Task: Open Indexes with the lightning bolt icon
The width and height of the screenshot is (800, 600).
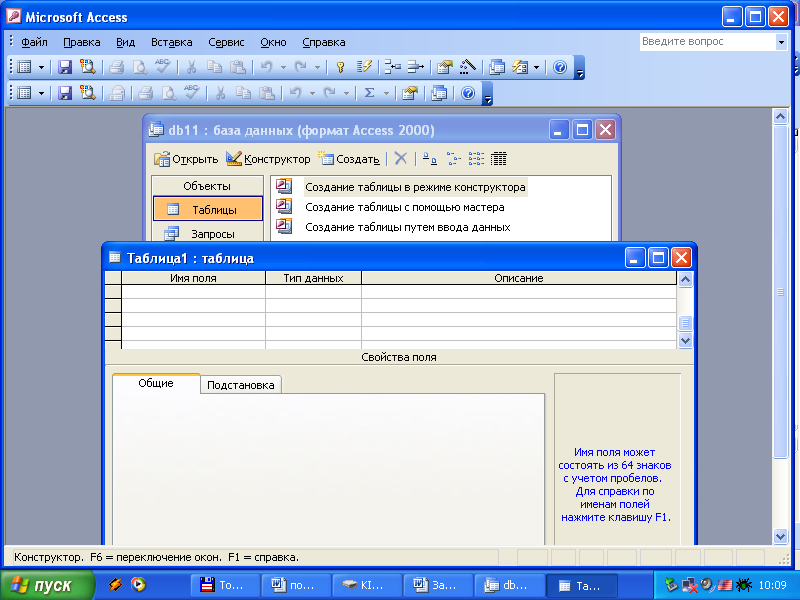Action: [364, 67]
